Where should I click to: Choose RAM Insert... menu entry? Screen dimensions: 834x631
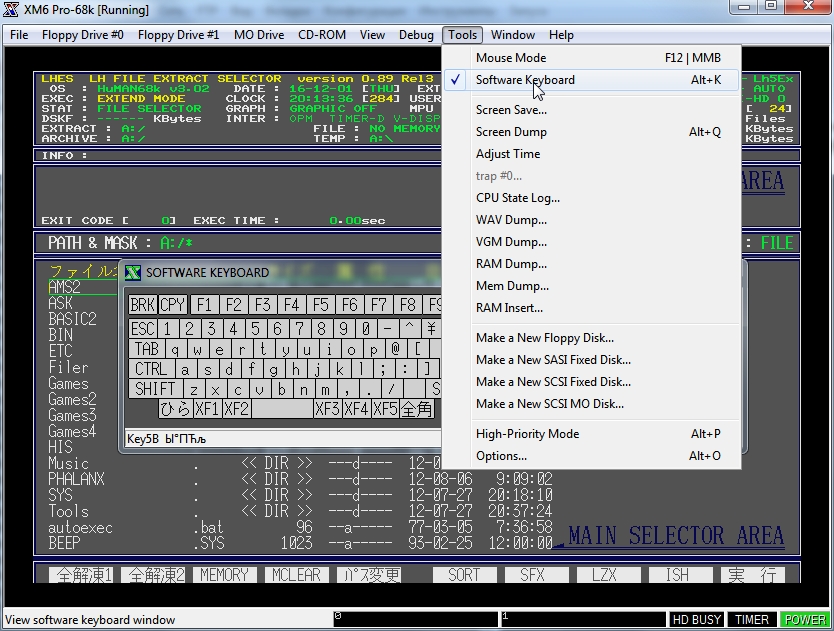point(591,308)
